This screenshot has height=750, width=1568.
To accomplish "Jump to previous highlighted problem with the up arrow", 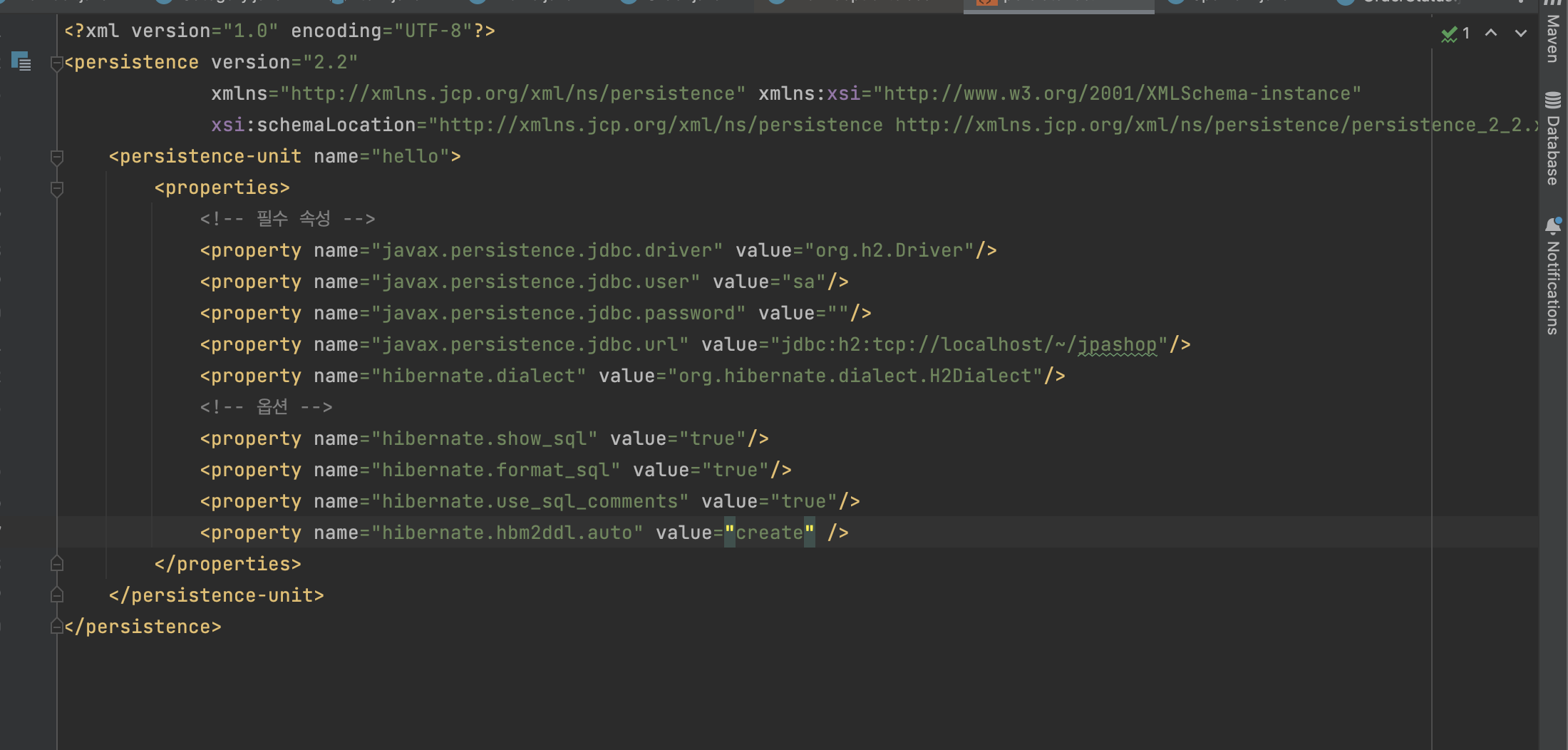I will pyautogui.click(x=1491, y=34).
